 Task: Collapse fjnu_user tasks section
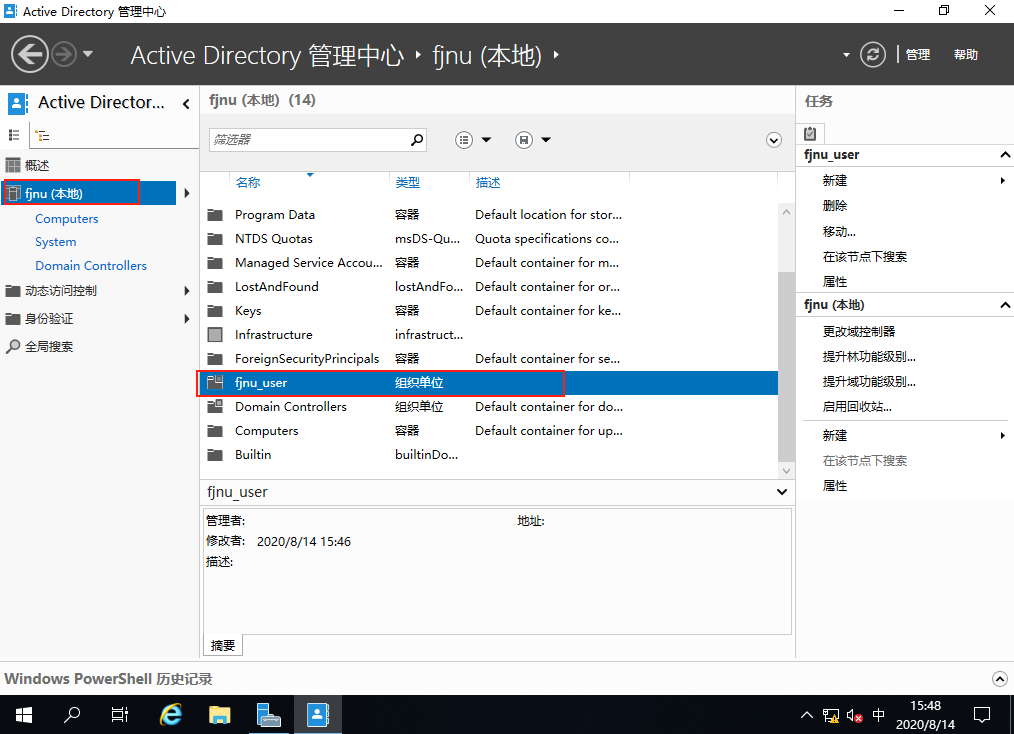[x=1004, y=155]
